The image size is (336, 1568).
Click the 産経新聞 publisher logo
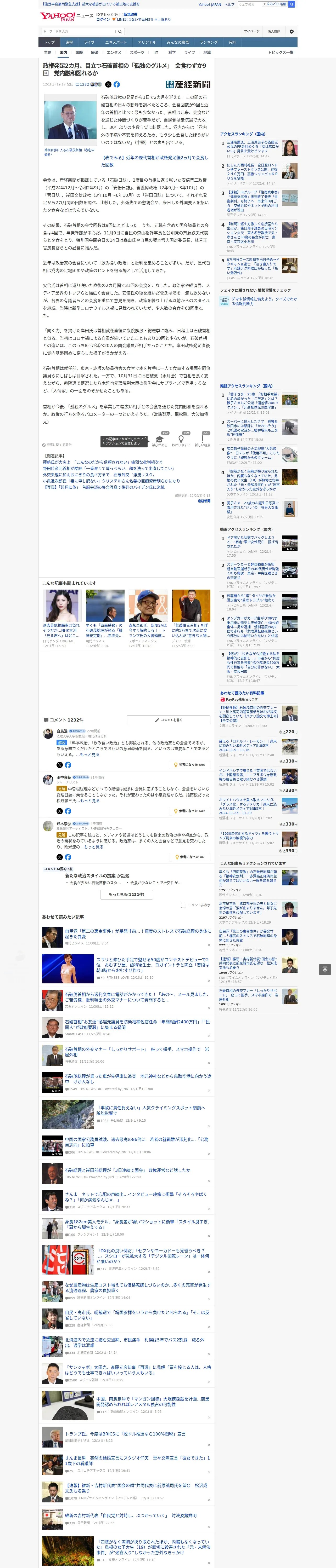188,85
